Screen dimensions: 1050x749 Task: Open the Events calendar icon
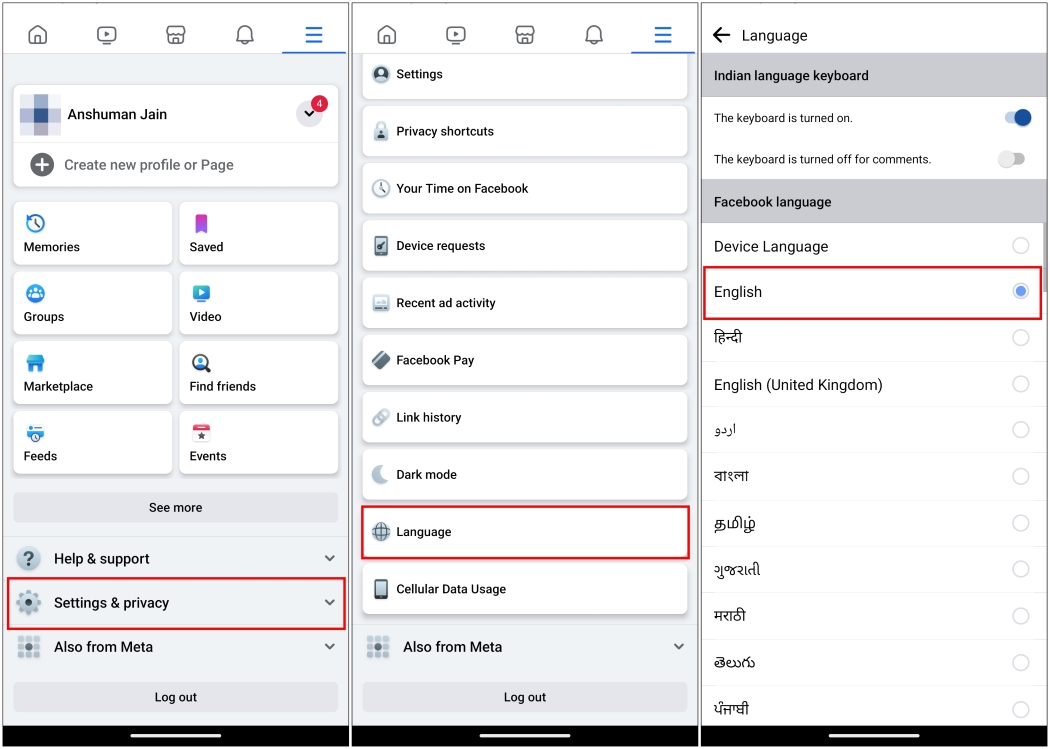click(201, 433)
